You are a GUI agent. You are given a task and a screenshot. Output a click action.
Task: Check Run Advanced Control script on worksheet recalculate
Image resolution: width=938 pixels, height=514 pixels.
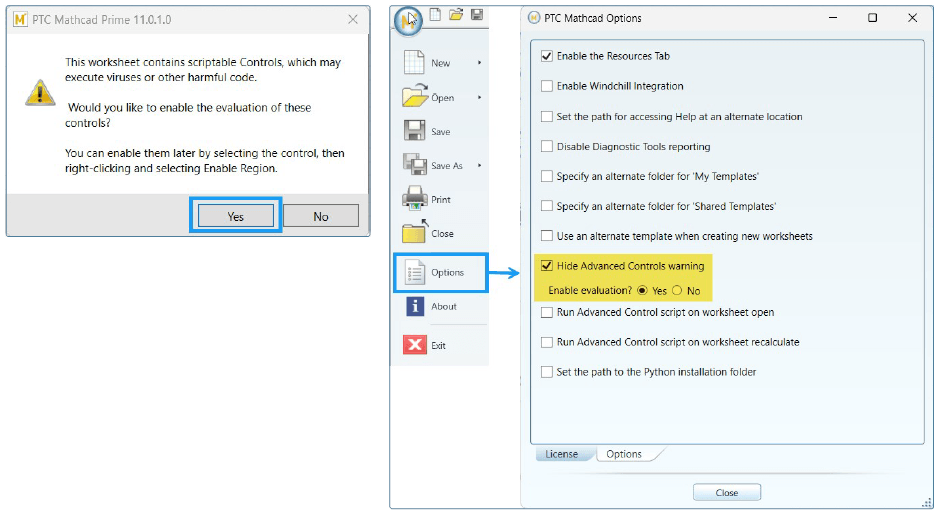[x=546, y=342]
